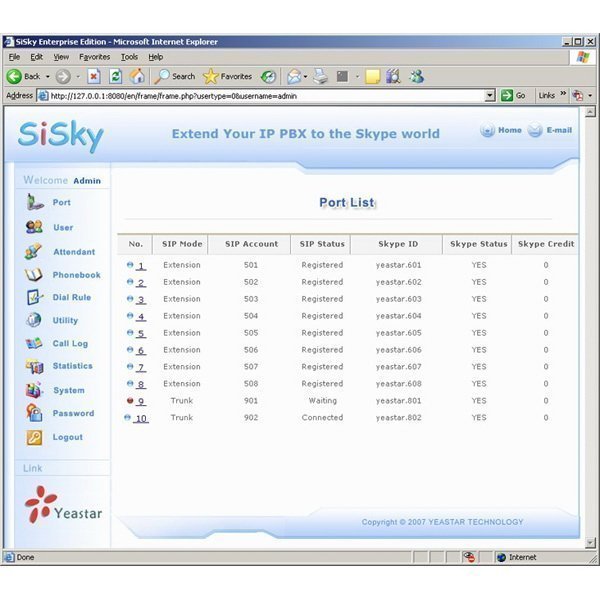The image size is (600, 600).
Task: Click the yellow note toolbar icon
Action: (372, 77)
